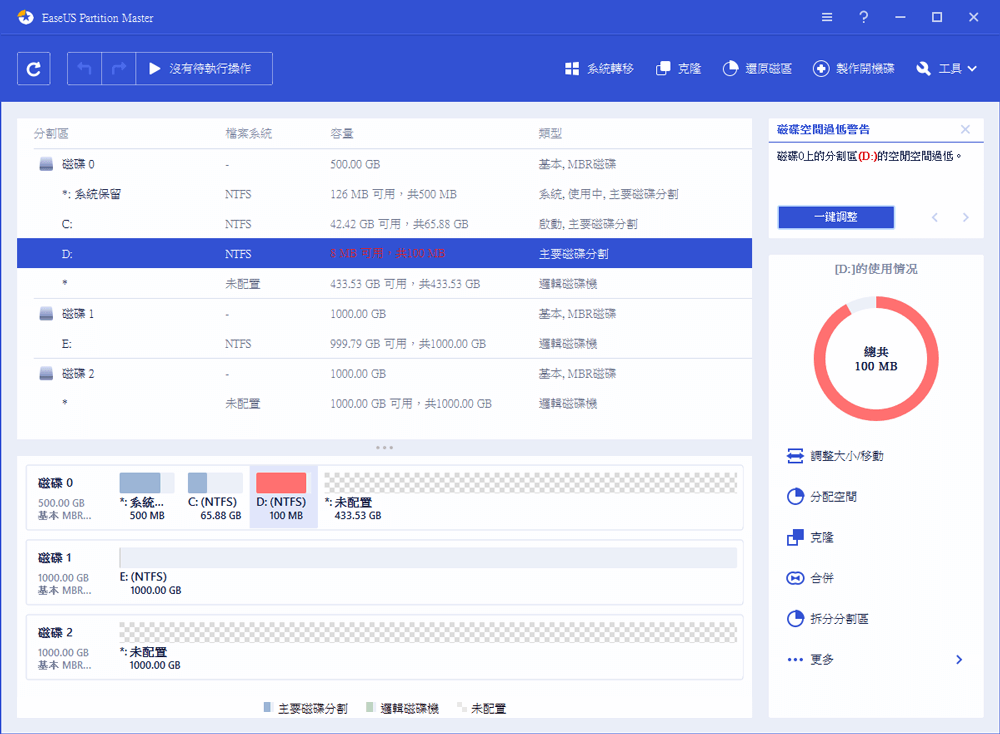Select the 433.53 GB unallocated block in disk map
Screen dimensions: 1000x734
click(530, 497)
